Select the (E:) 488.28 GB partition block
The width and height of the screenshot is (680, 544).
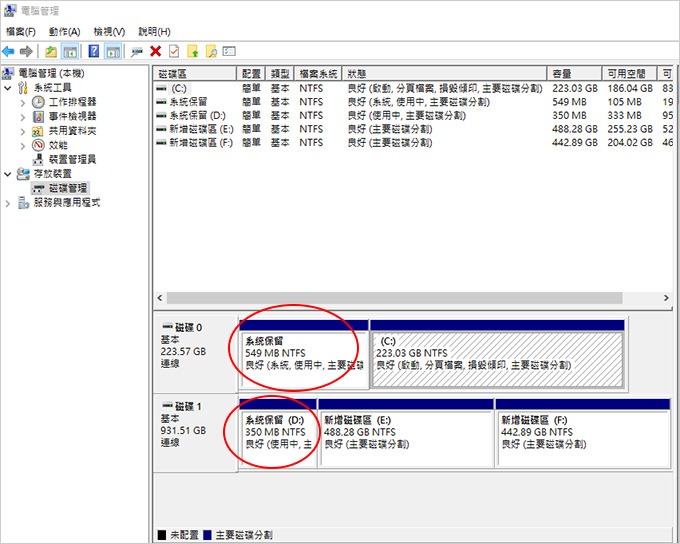406,433
